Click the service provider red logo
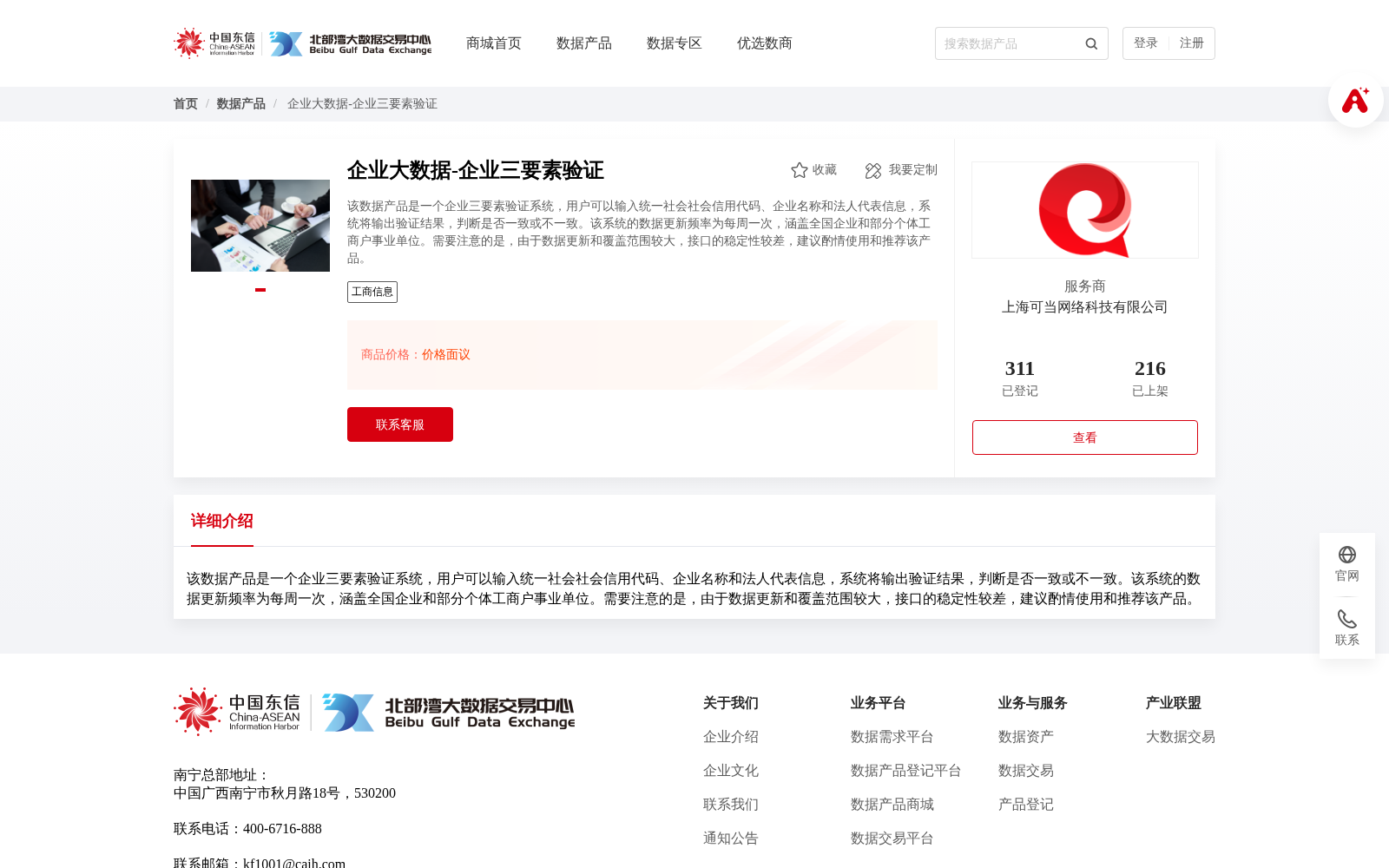This screenshot has width=1389, height=868. (x=1085, y=210)
